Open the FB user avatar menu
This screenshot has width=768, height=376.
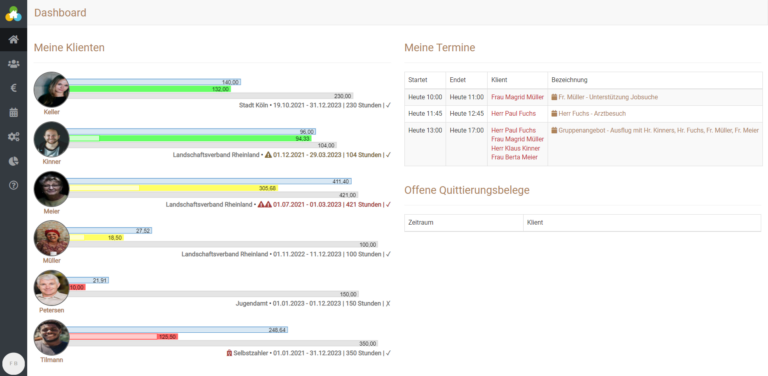pyautogui.click(x=14, y=364)
